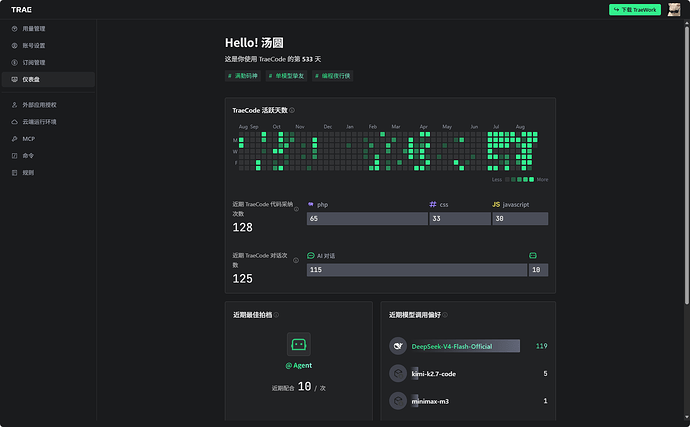The image size is (690, 427).
Task: Click the TRAE logo
Action: (x=21, y=10)
